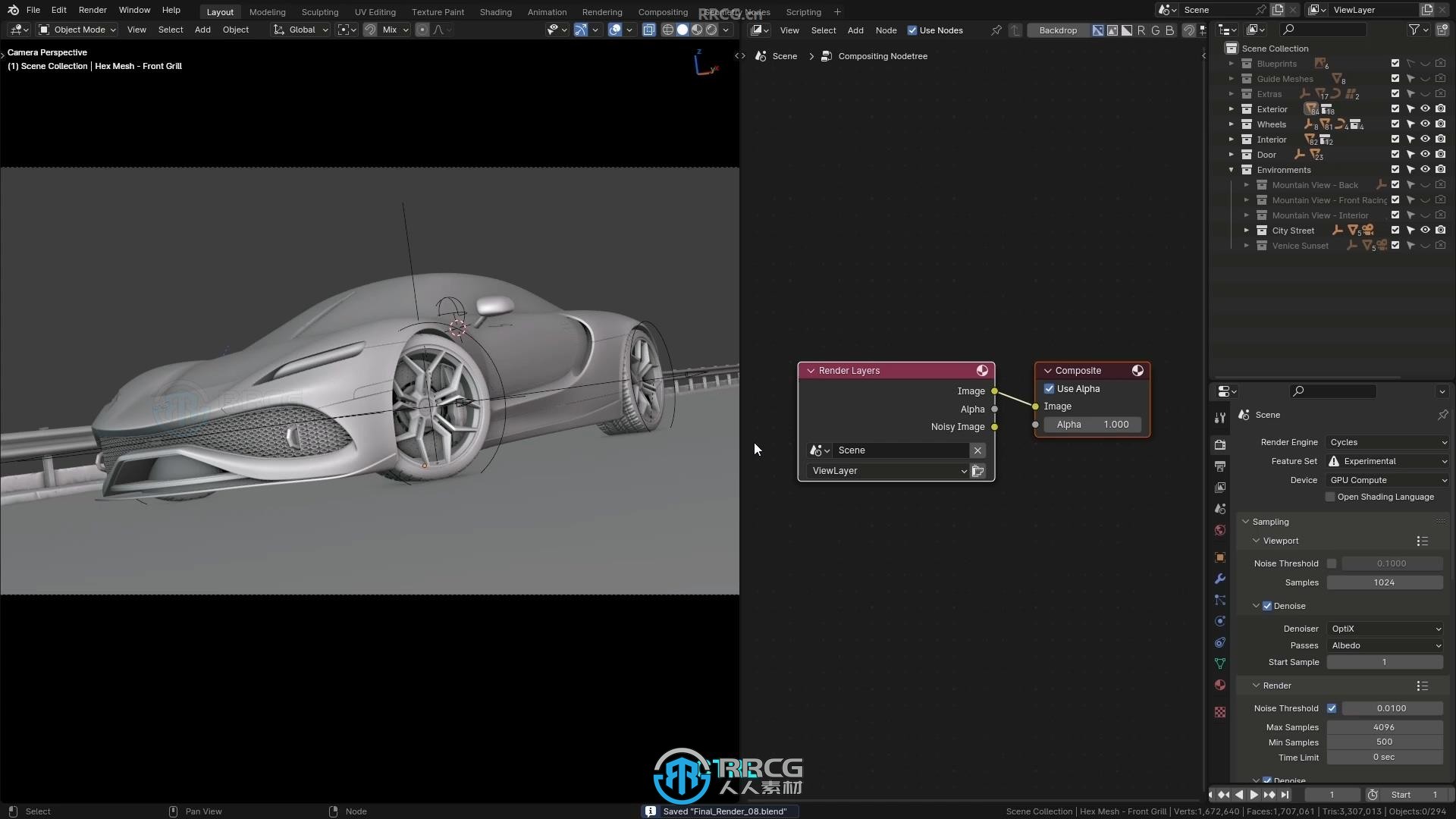This screenshot has height=819, width=1456.
Task: Click the Blender logo menu
Action: click(13, 10)
